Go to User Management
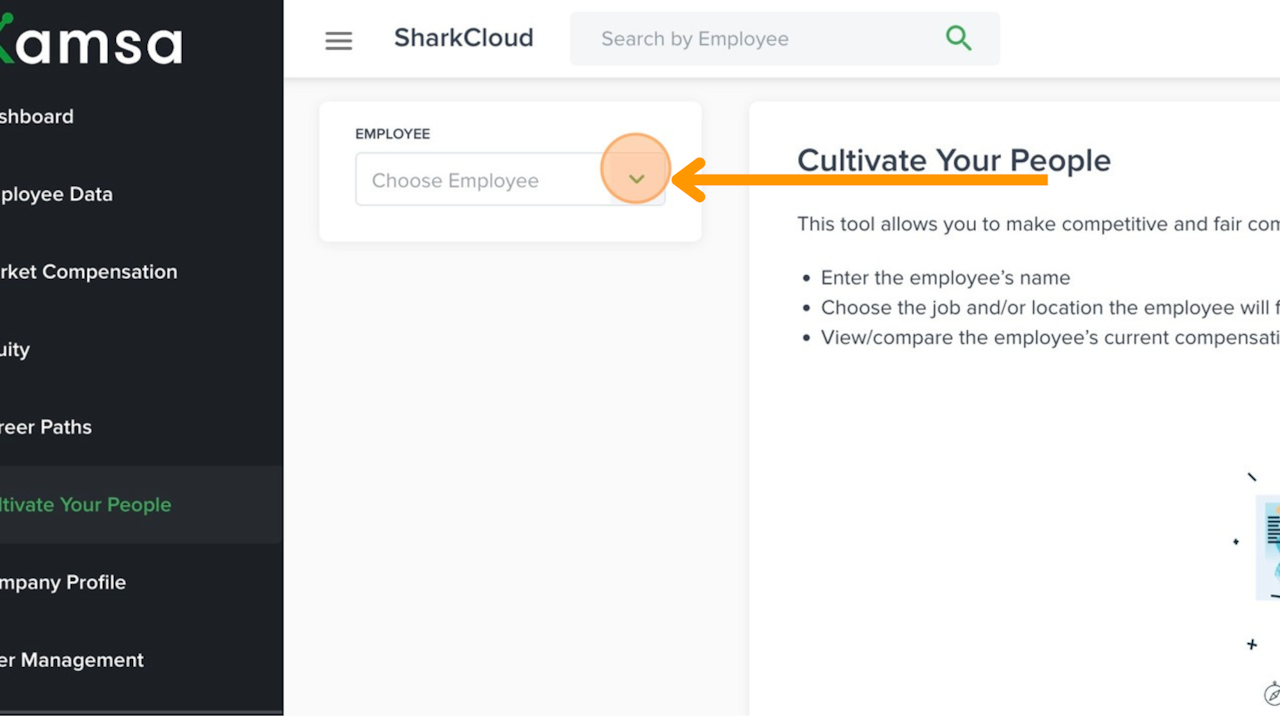The width and height of the screenshot is (1280, 716). pyautogui.click(x=72, y=660)
